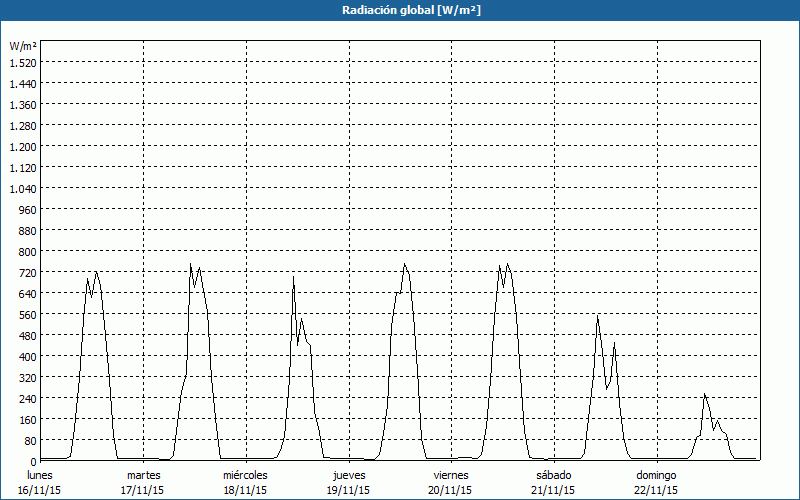Click the 800 y-axis value

point(29,252)
